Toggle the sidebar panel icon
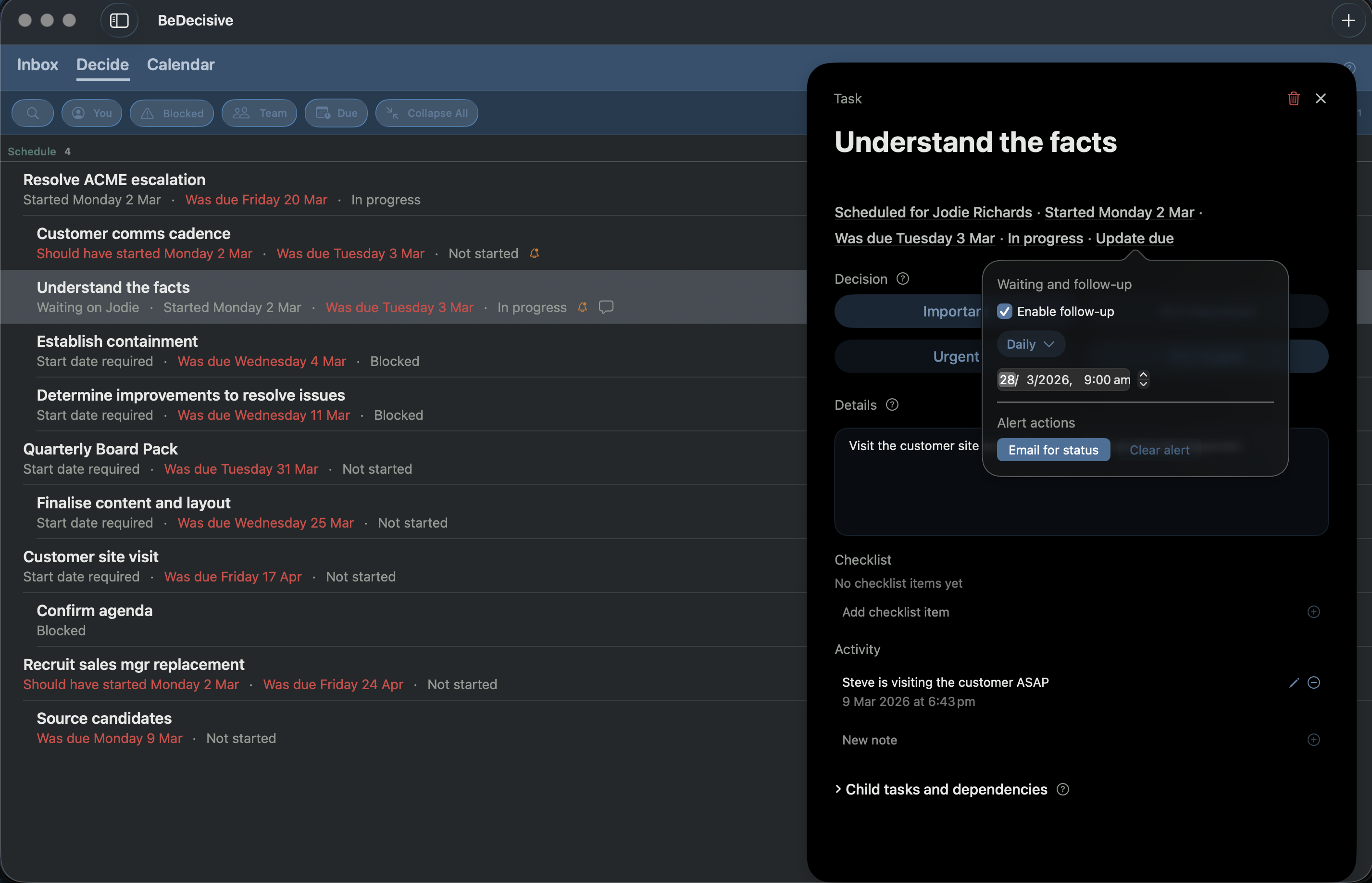The image size is (1372, 883). 119,21
